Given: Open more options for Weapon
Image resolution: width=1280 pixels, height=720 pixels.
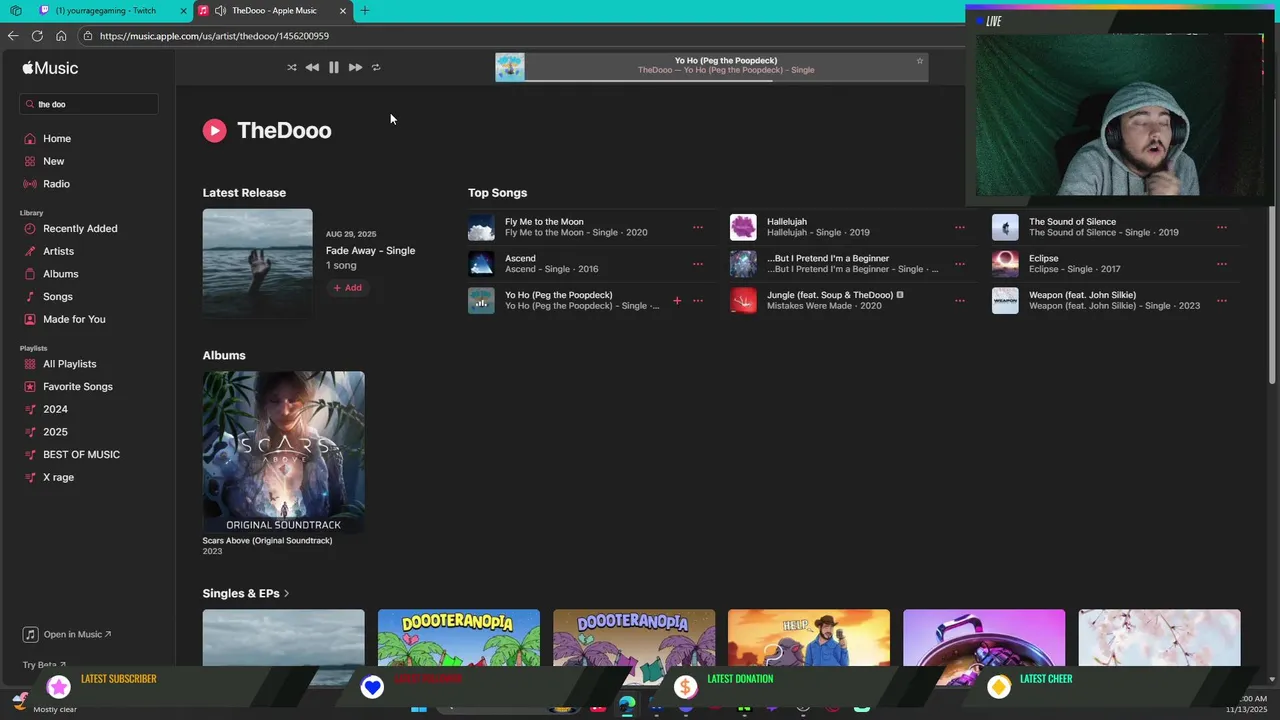Looking at the screenshot, I should coord(1222,300).
